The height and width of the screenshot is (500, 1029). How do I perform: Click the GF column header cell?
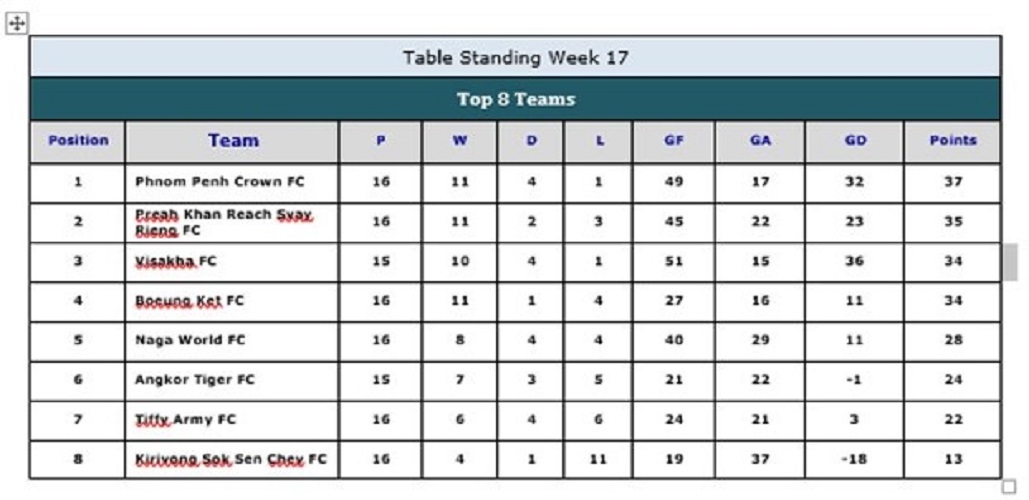coord(674,141)
